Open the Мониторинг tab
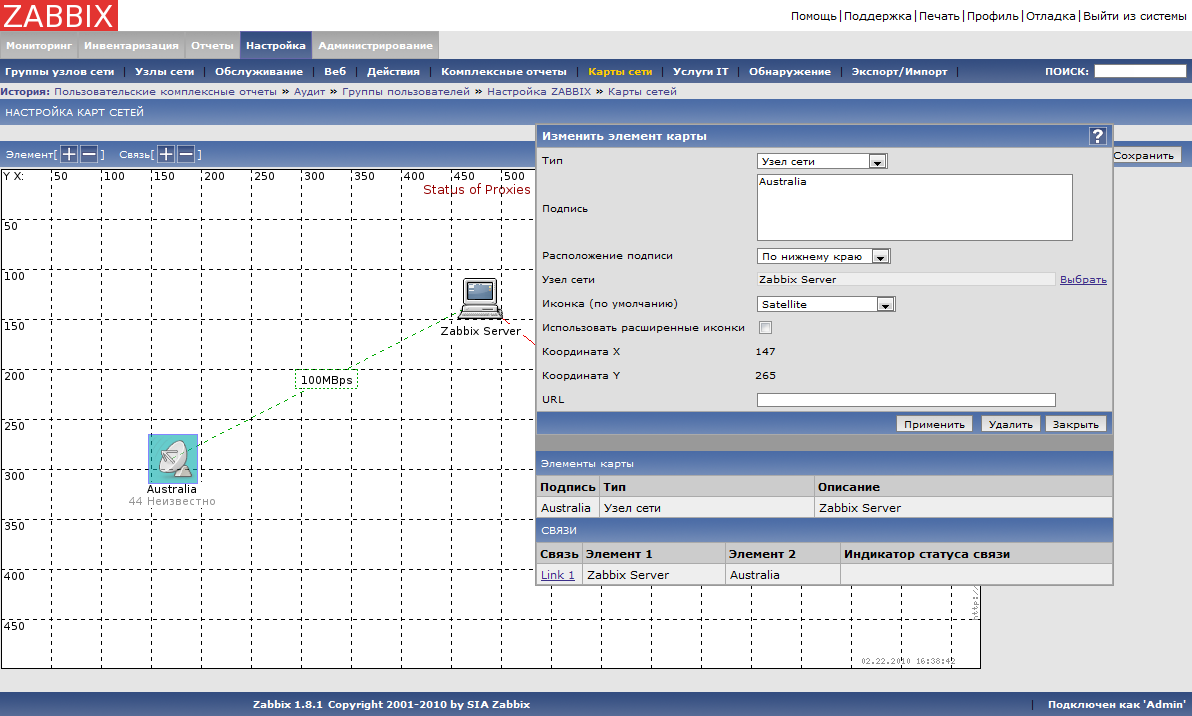1192x716 pixels. (39, 46)
